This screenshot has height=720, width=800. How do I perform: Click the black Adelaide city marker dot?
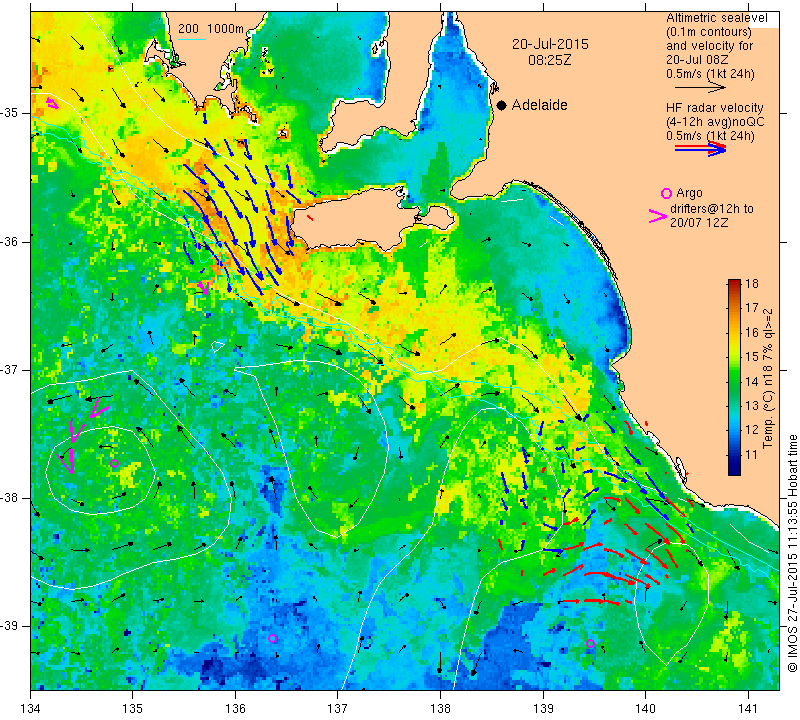tap(502, 105)
